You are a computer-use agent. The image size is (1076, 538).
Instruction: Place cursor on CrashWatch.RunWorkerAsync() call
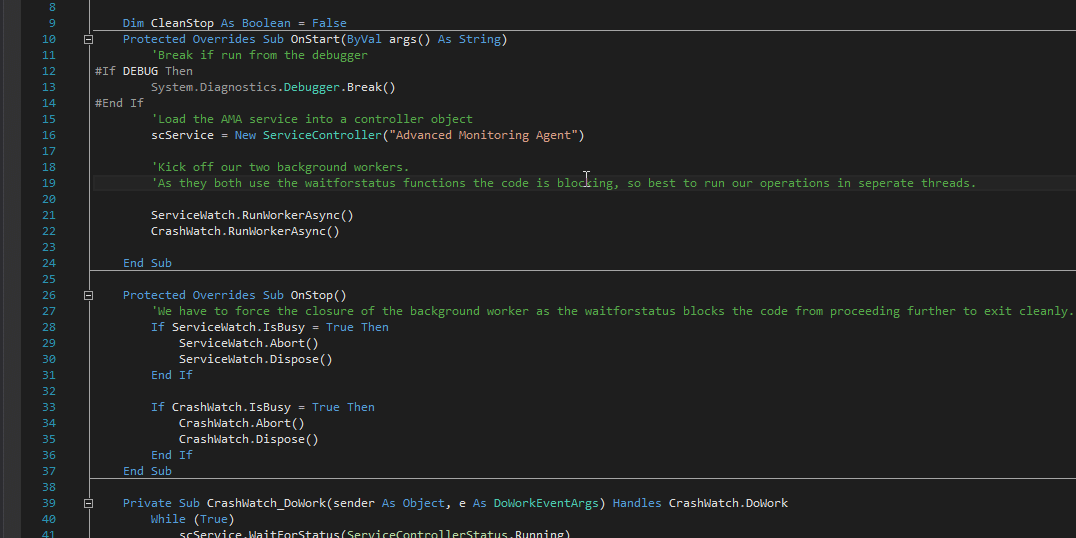245,231
